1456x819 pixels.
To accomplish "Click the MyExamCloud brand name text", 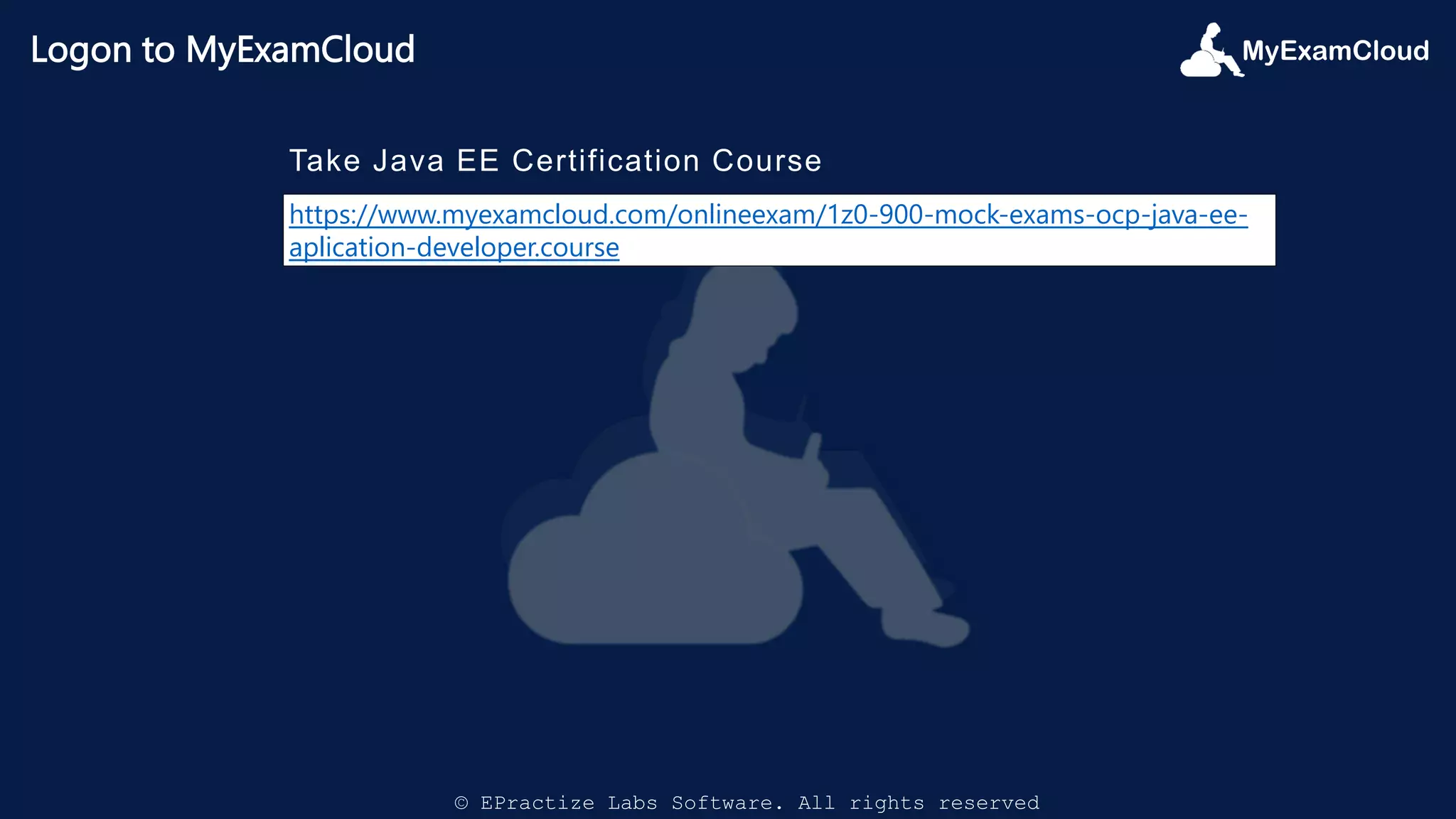I will pyautogui.click(x=1335, y=51).
